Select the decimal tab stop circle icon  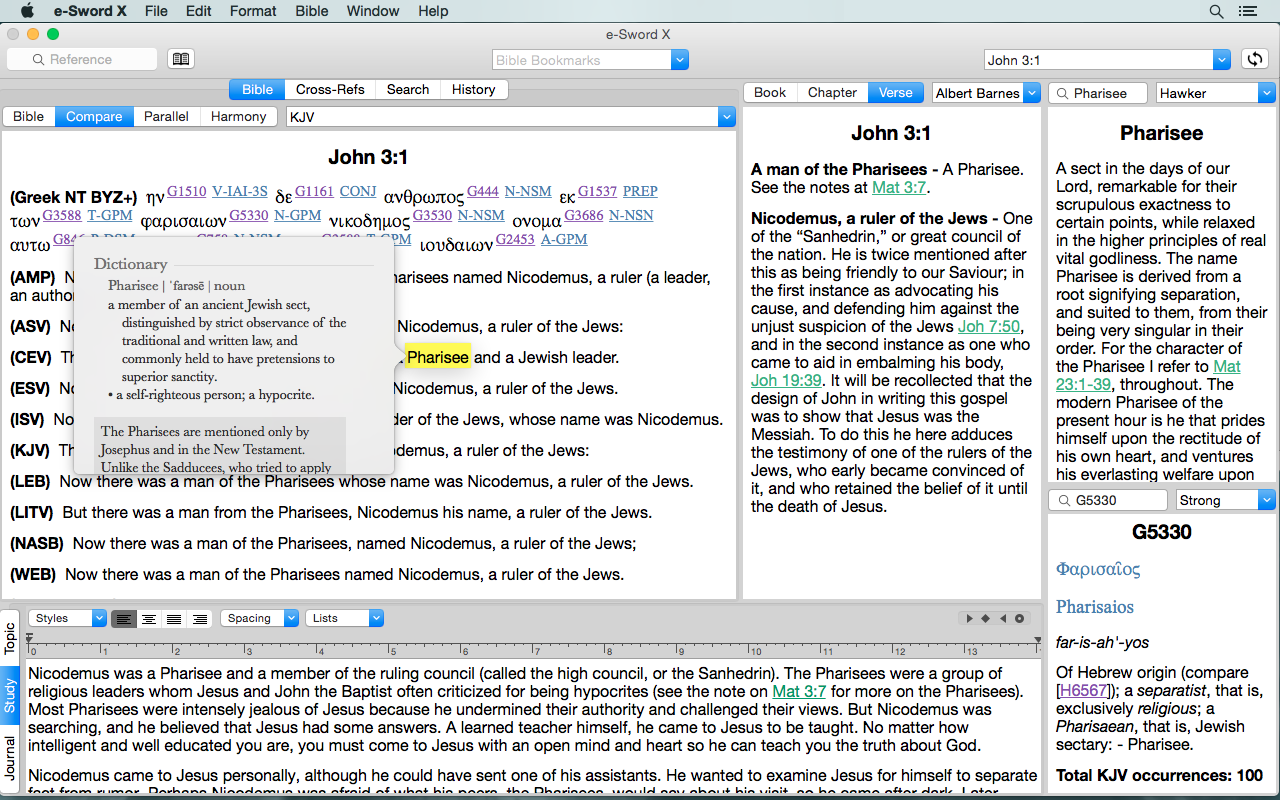tap(1019, 618)
